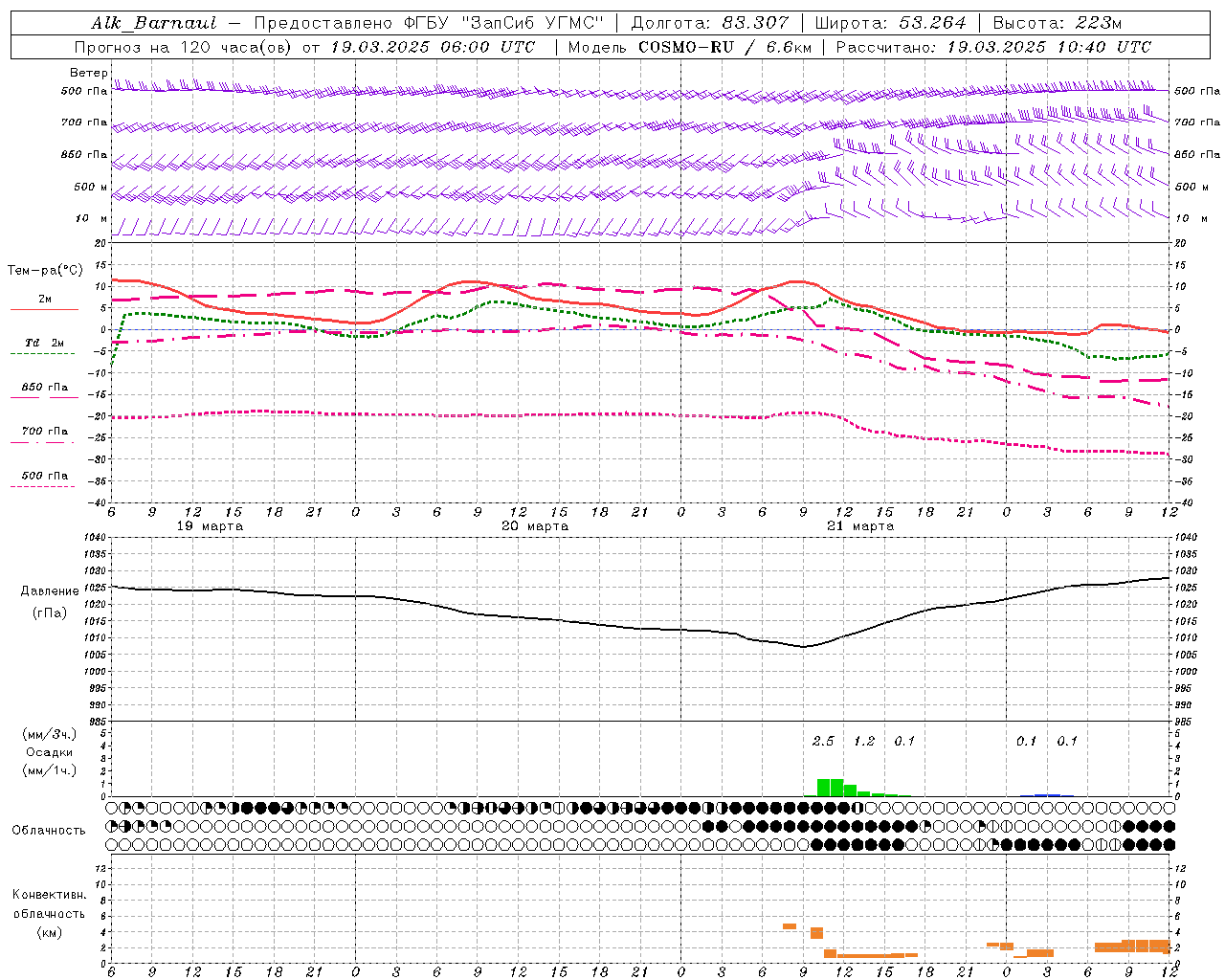1225x980 pixels.
Task: Click the blue precipitation bar
Action: 1047,794
